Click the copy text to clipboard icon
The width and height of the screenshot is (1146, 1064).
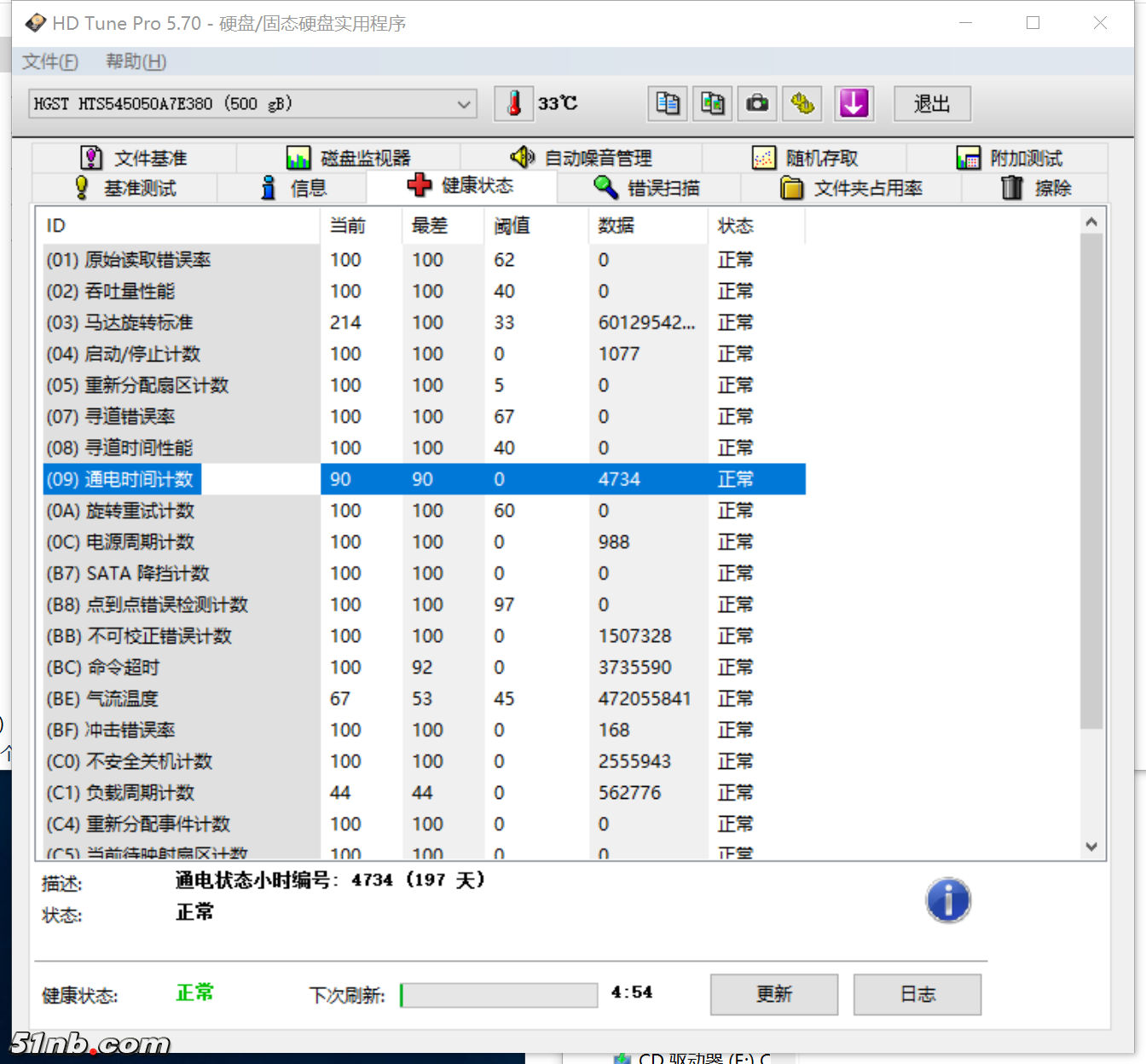(668, 104)
